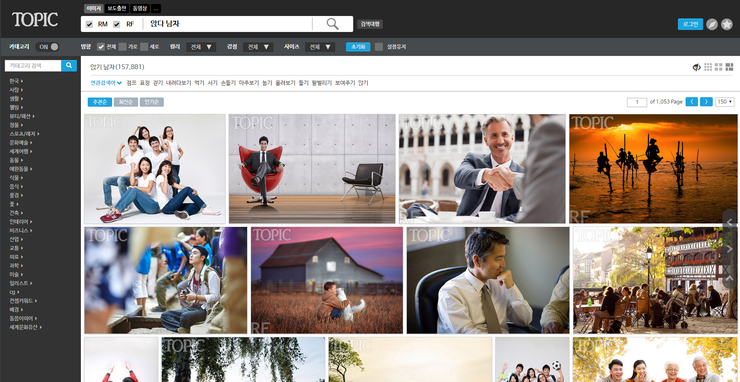
Task: Switch the category ON toggle off
Action: 48,47
